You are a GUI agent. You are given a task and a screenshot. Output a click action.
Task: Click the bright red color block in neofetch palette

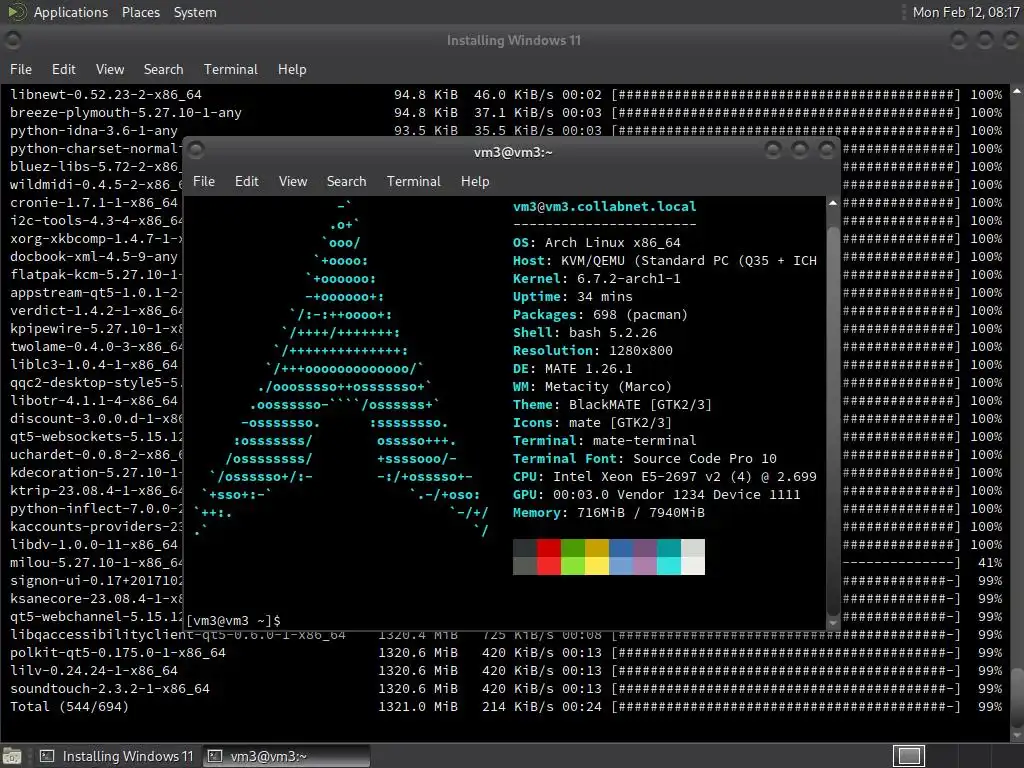[549, 566]
